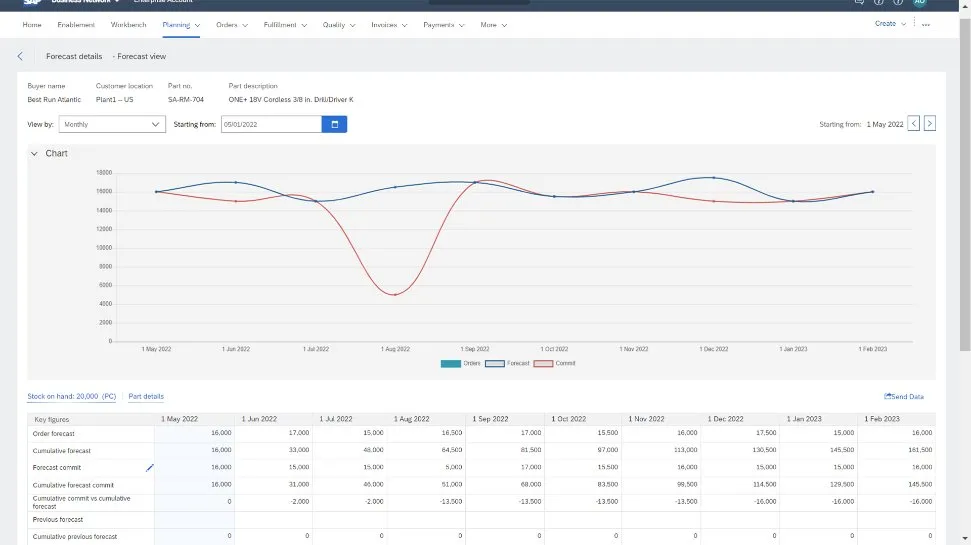Open the Planning menu
971x545 pixels.
click(x=181, y=24)
